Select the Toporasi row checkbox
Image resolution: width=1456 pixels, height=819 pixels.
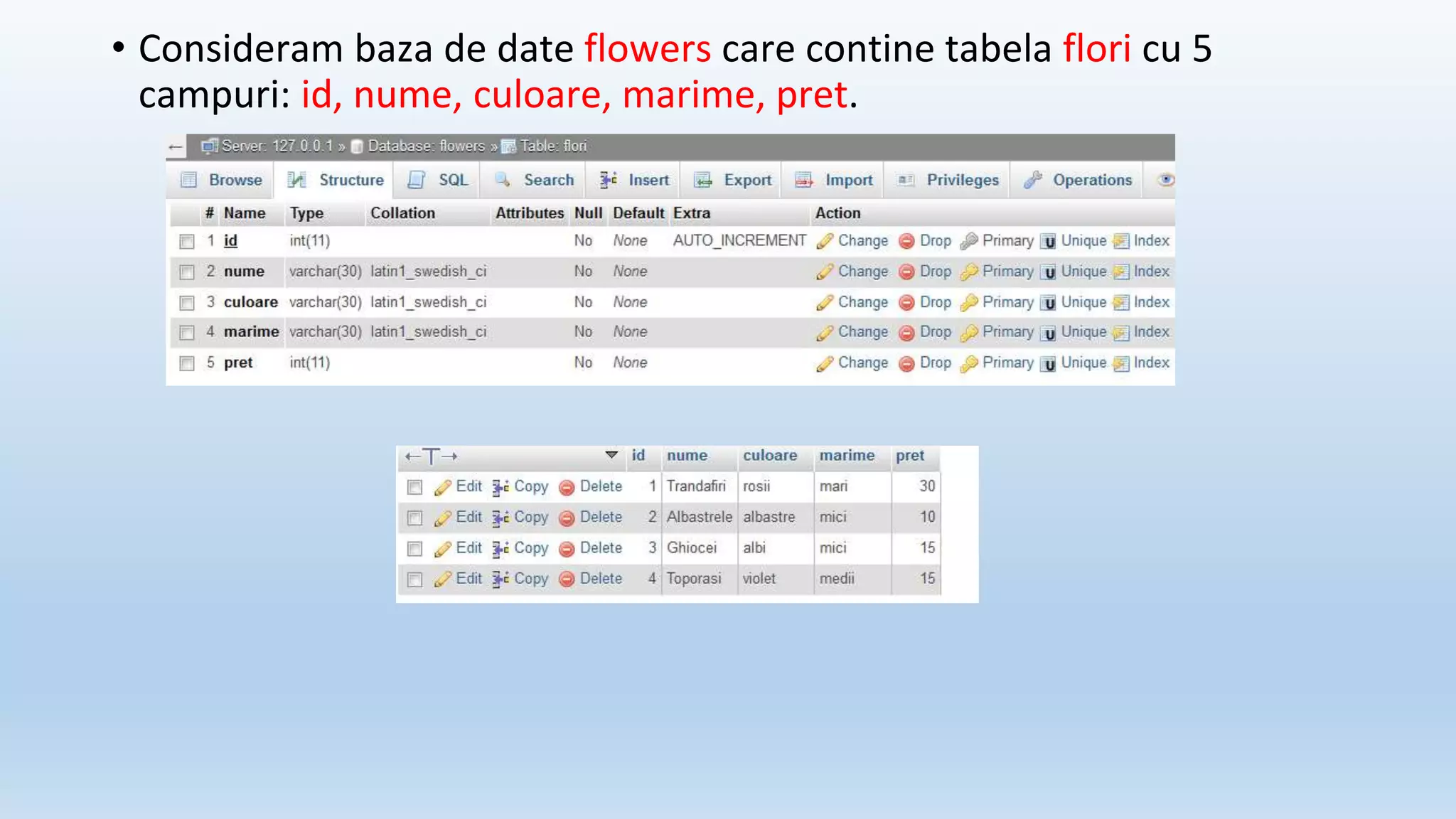(414, 579)
